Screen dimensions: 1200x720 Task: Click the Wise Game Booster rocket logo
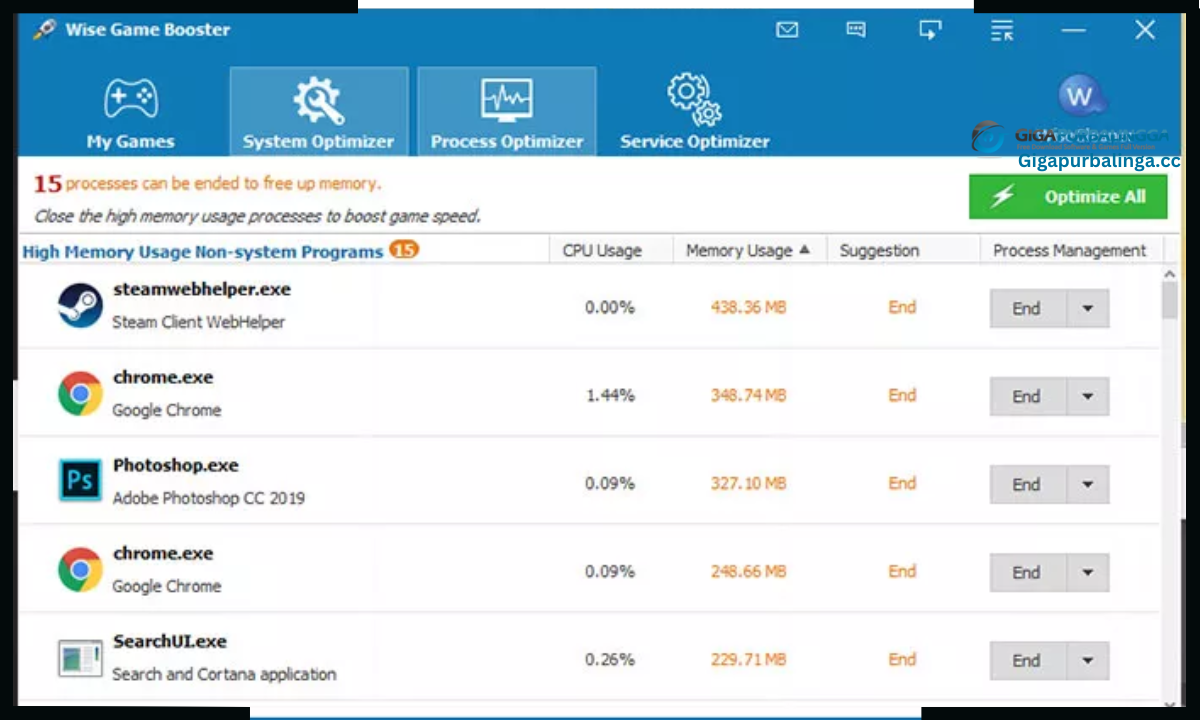pyautogui.click(x=42, y=30)
